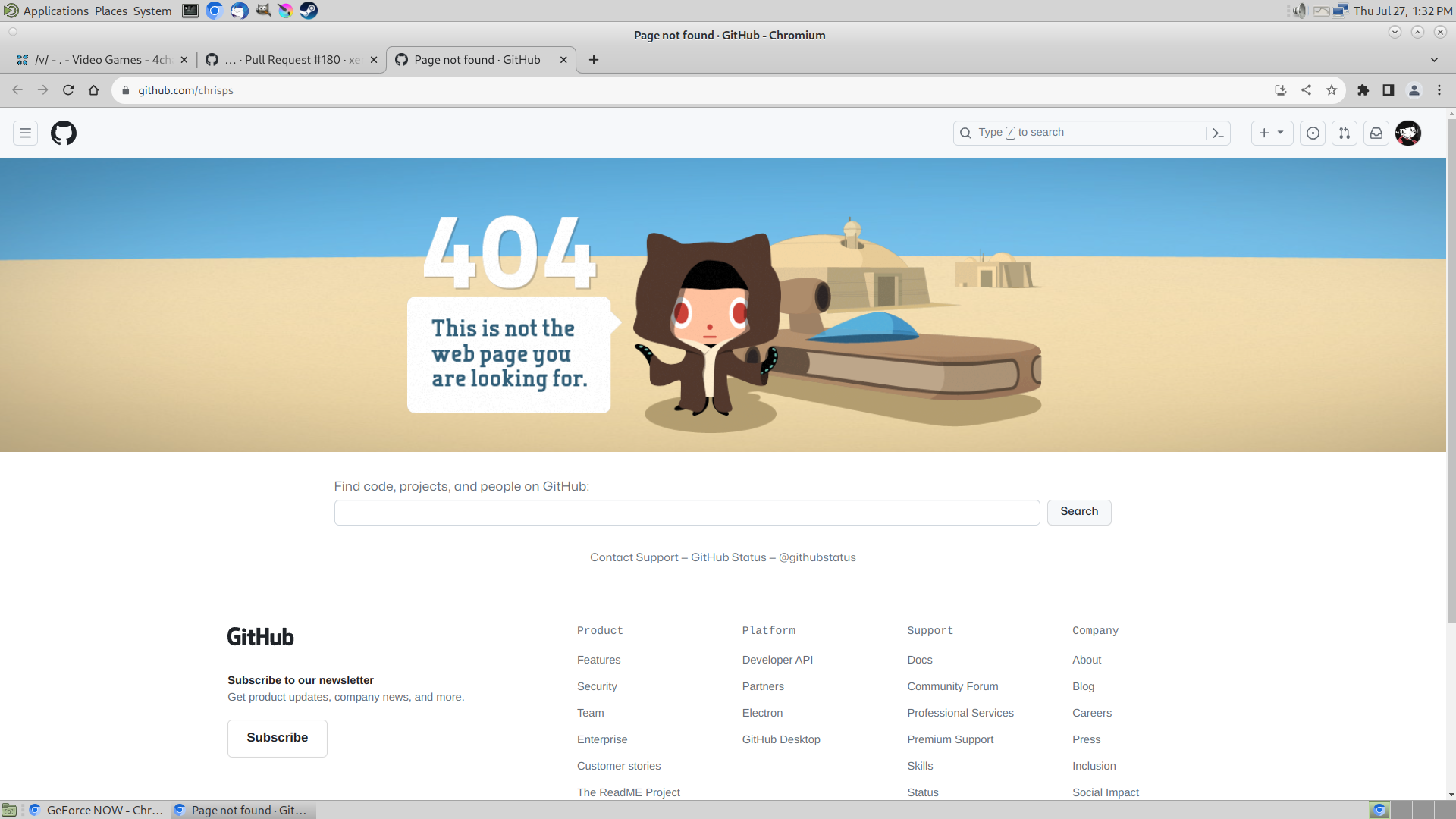Open the GitHub Desktop footer link

[x=781, y=739]
